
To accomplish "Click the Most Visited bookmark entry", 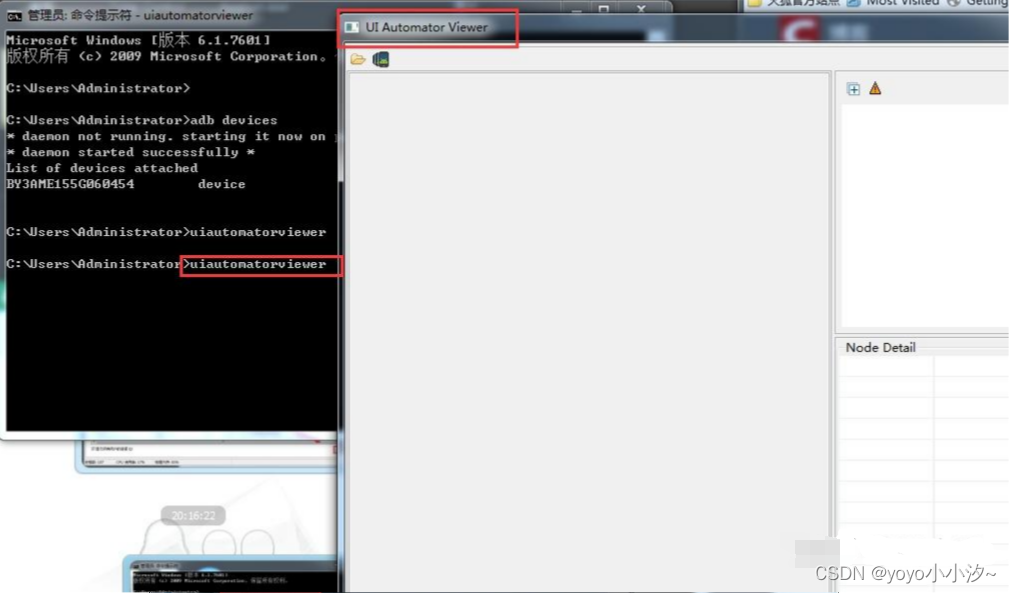I will coord(900,4).
